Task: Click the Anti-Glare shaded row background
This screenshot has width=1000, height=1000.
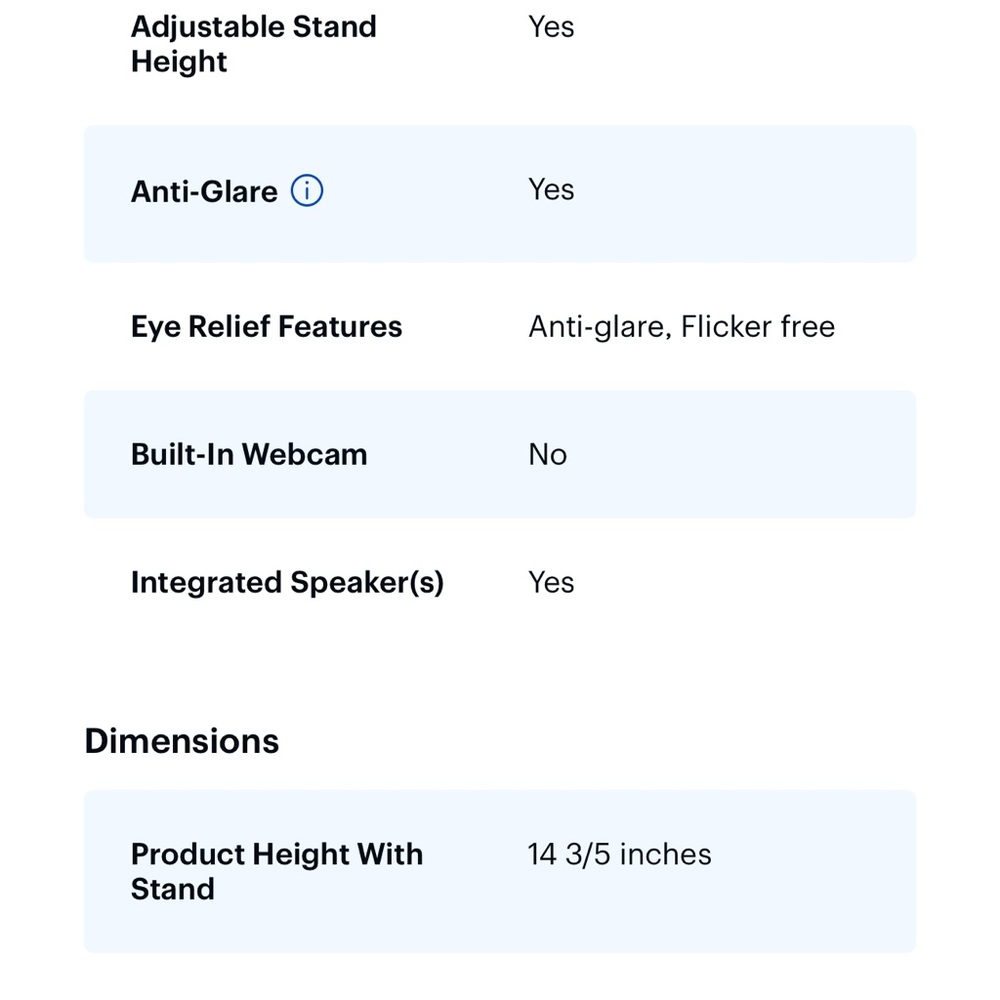Action: tap(500, 194)
